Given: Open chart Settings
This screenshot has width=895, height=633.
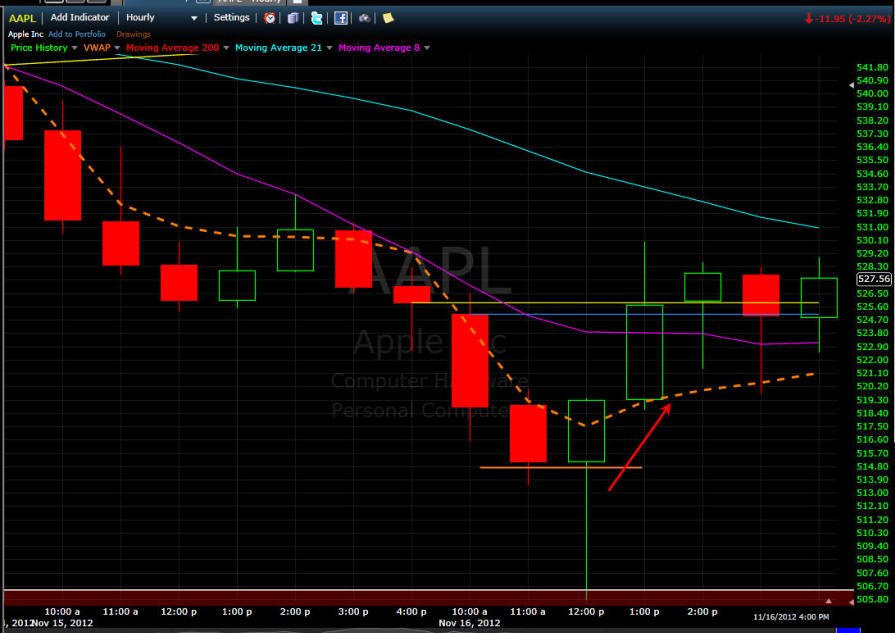Looking at the screenshot, I should 231,18.
